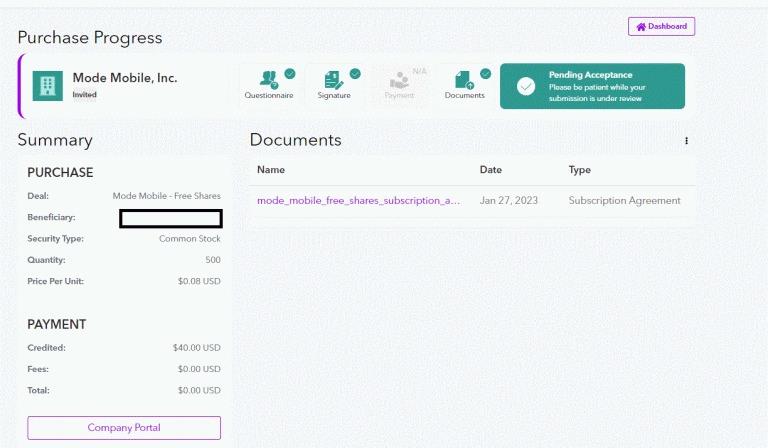The height and width of the screenshot is (448, 768).
Task: Select the Jan 27, 2023 date cell
Action: coord(508,200)
